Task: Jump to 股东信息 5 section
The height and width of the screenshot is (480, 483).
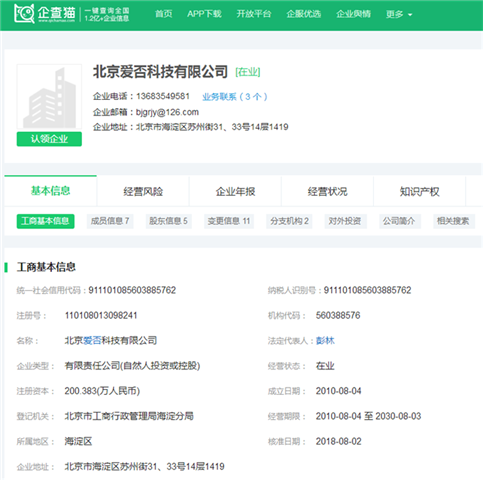Action: tap(168, 221)
